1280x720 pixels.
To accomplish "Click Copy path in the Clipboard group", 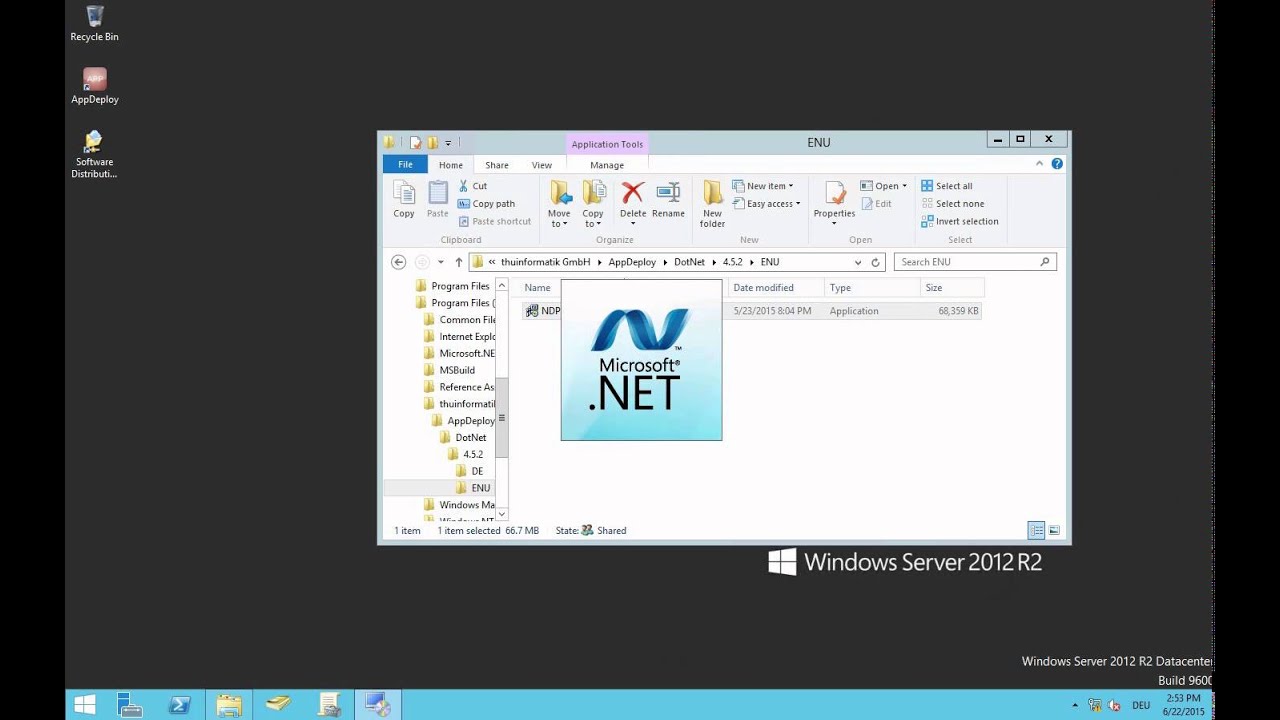I will pyautogui.click(x=486, y=204).
